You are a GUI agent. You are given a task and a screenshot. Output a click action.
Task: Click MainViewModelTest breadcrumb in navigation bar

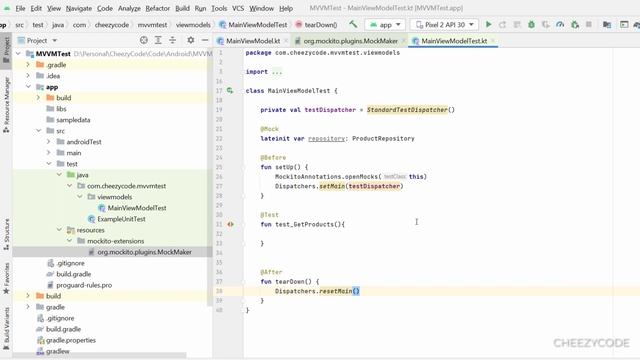coord(254,25)
